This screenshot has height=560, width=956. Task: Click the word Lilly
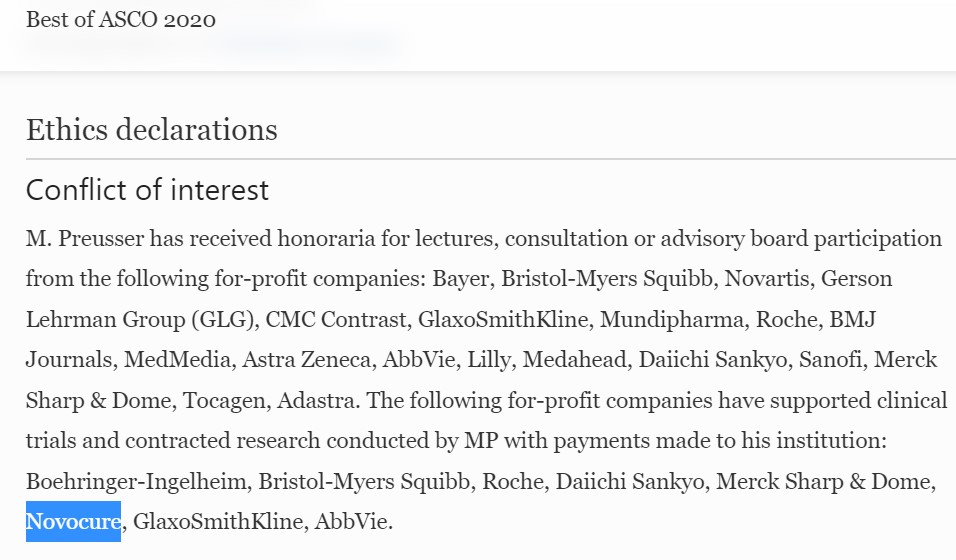point(488,360)
